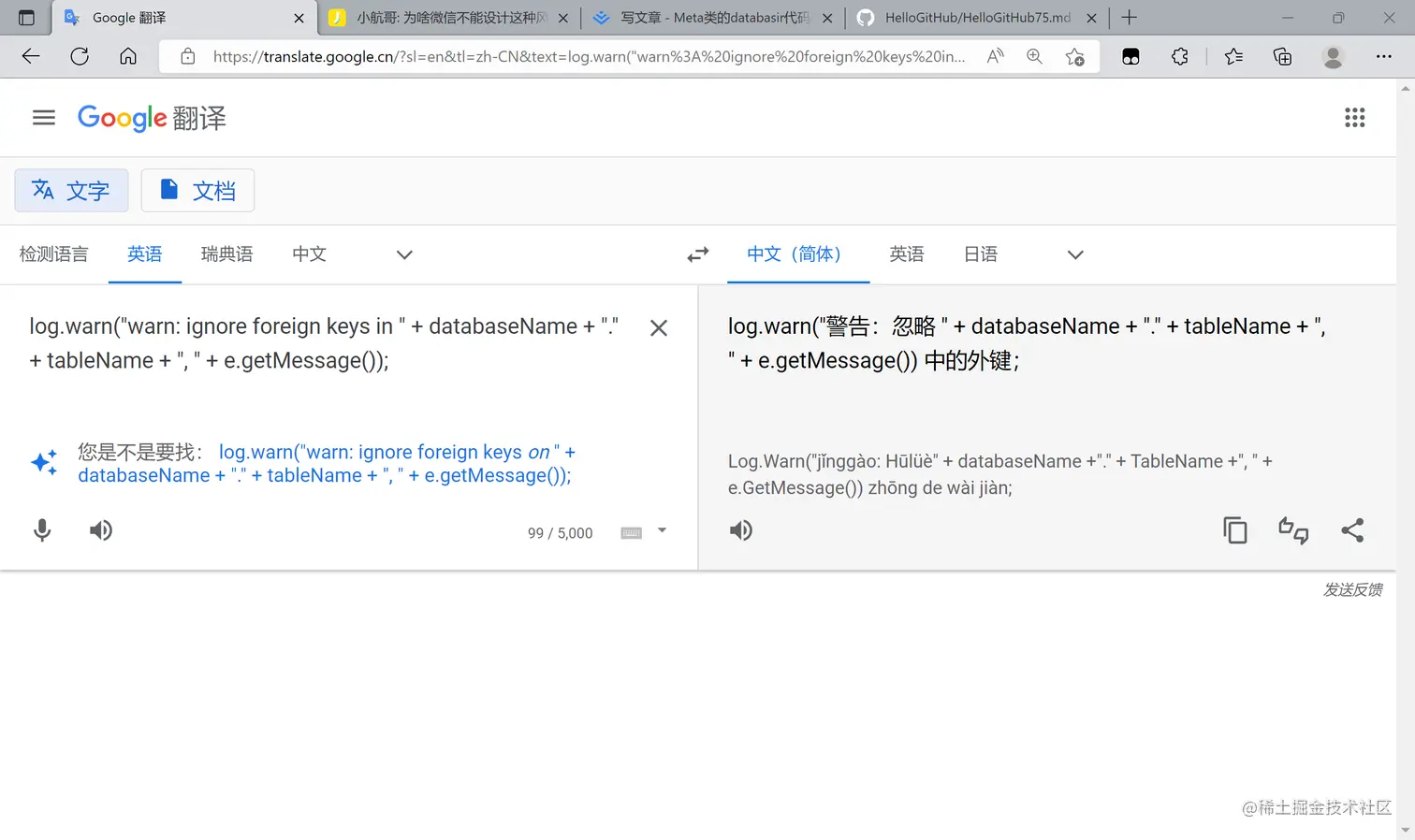Open tab actions menu icon
Screen dimensions: 1415x840
point(26,17)
